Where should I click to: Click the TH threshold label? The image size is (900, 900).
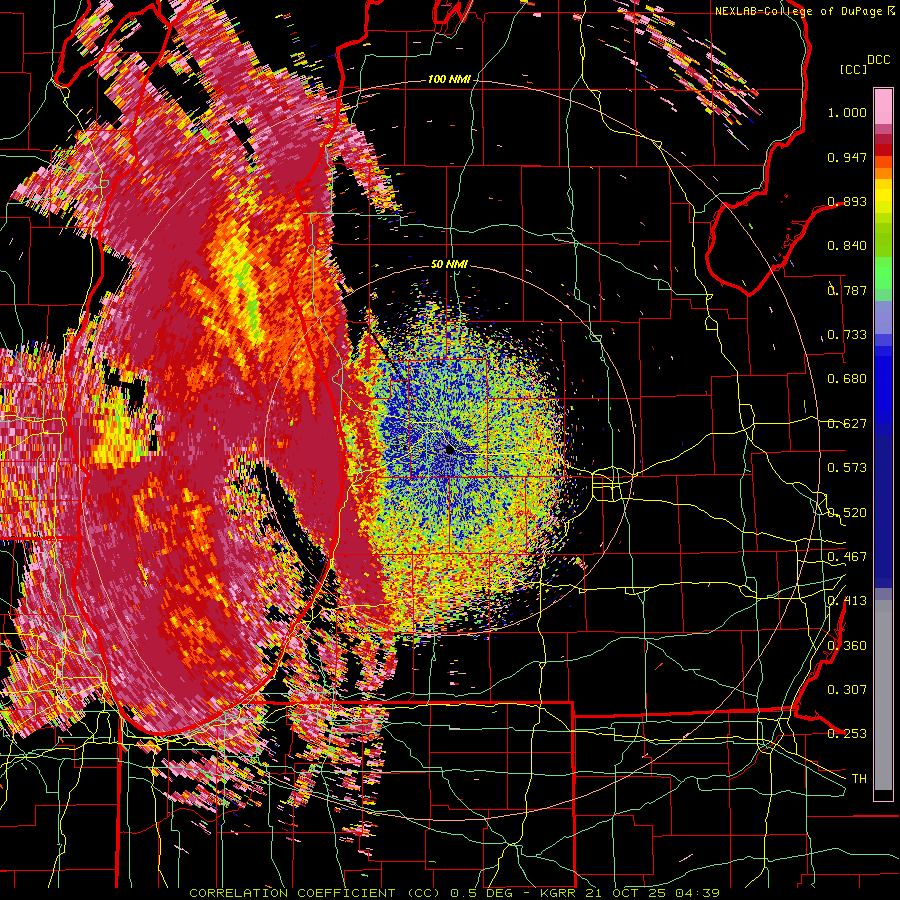click(x=859, y=779)
